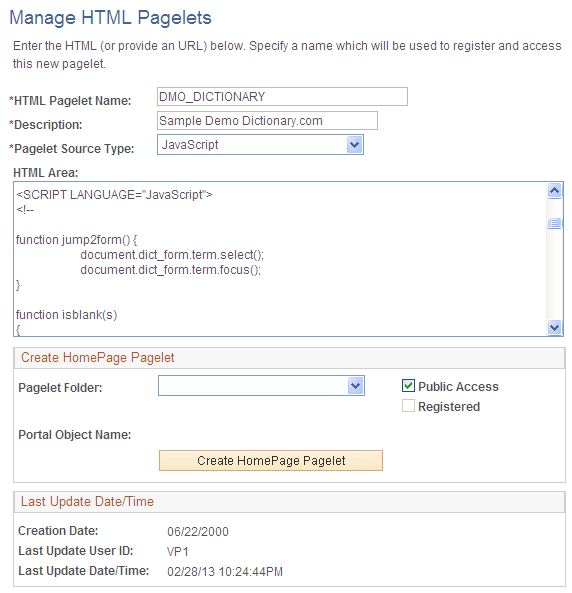Click the HTML Pagelet Name input field
The height and width of the screenshot is (593, 572).
pyautogui.click(x=282, y=96)
